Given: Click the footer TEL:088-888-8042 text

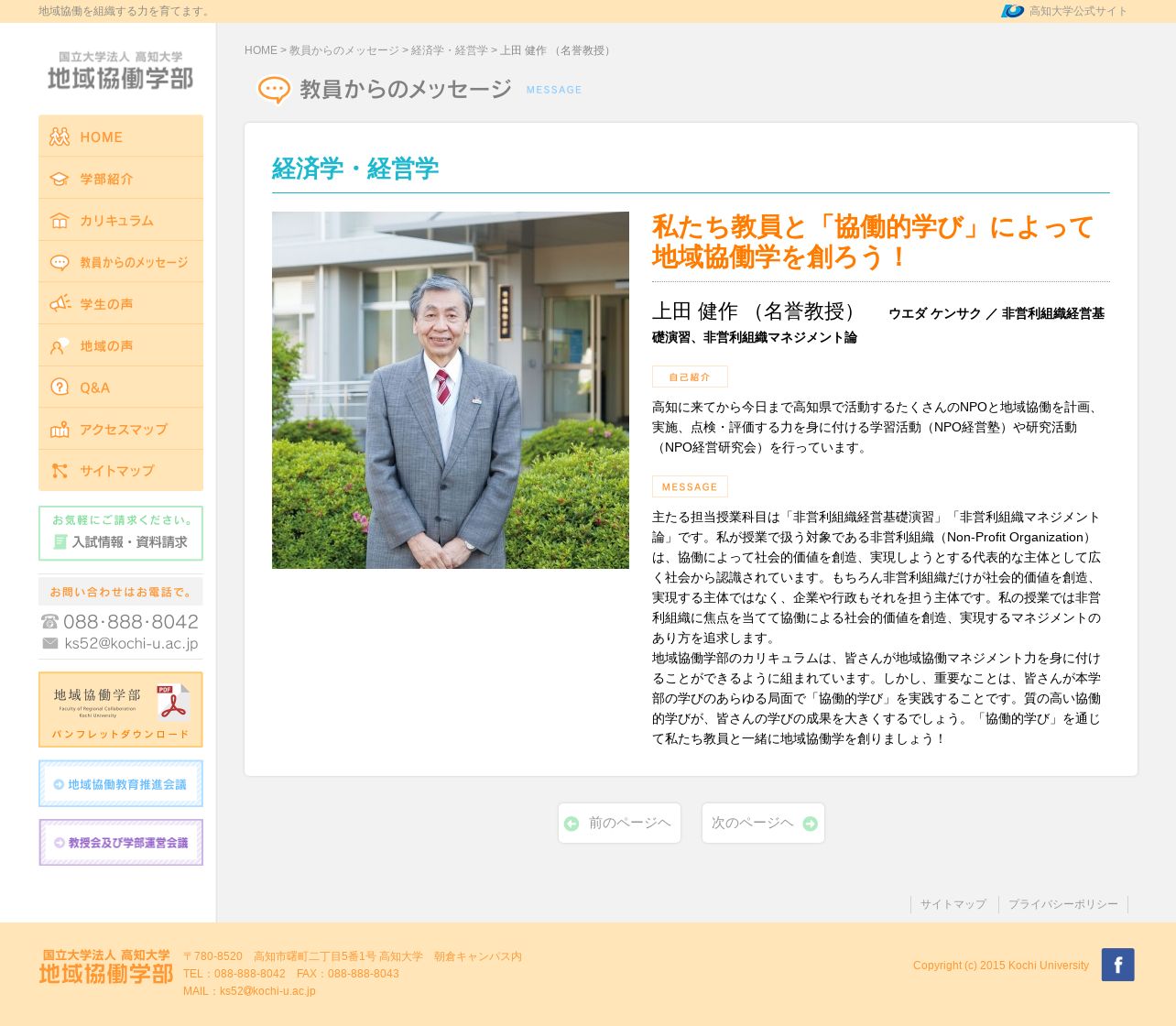Looking at the screenshot, I should pos(234,974).
